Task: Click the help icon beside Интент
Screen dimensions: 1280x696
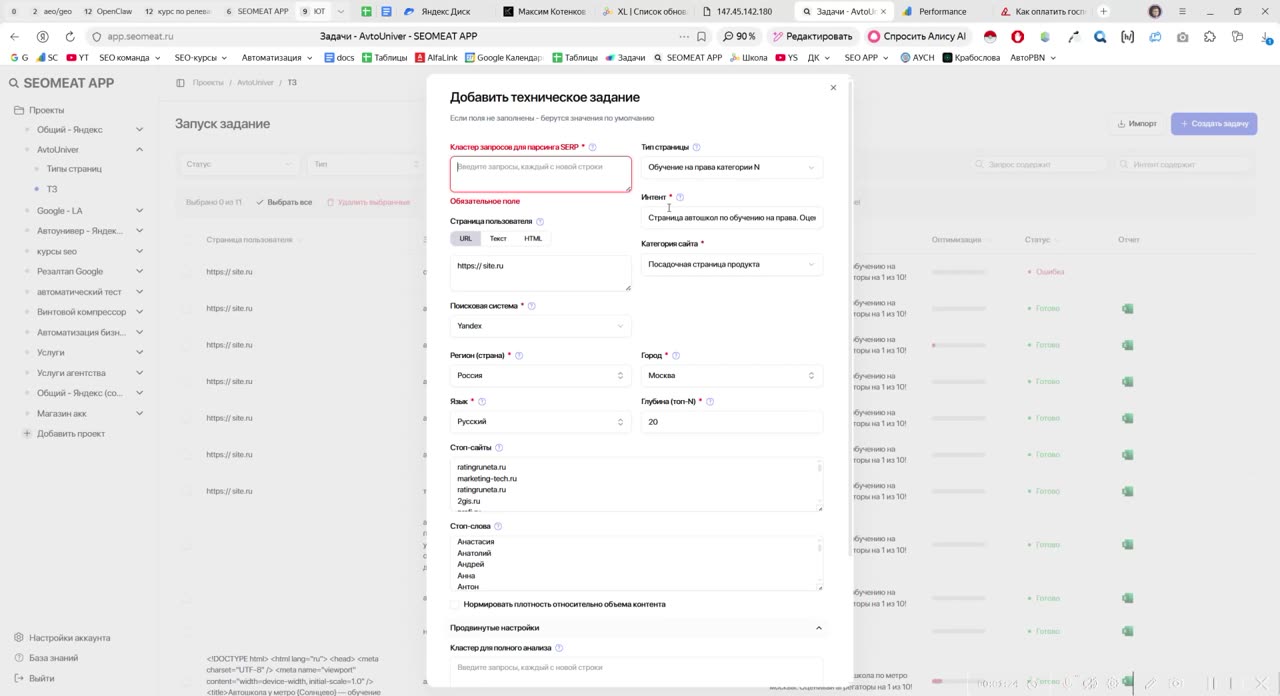Action: [680, 197]
